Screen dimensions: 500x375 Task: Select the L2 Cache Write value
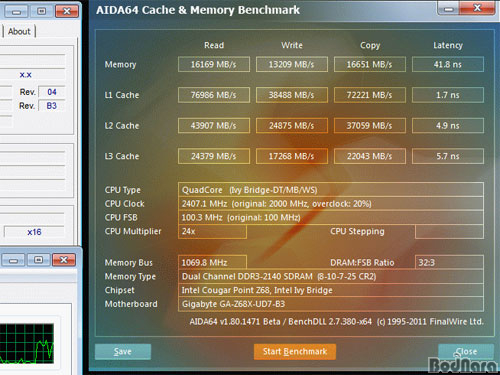point(292,126)
